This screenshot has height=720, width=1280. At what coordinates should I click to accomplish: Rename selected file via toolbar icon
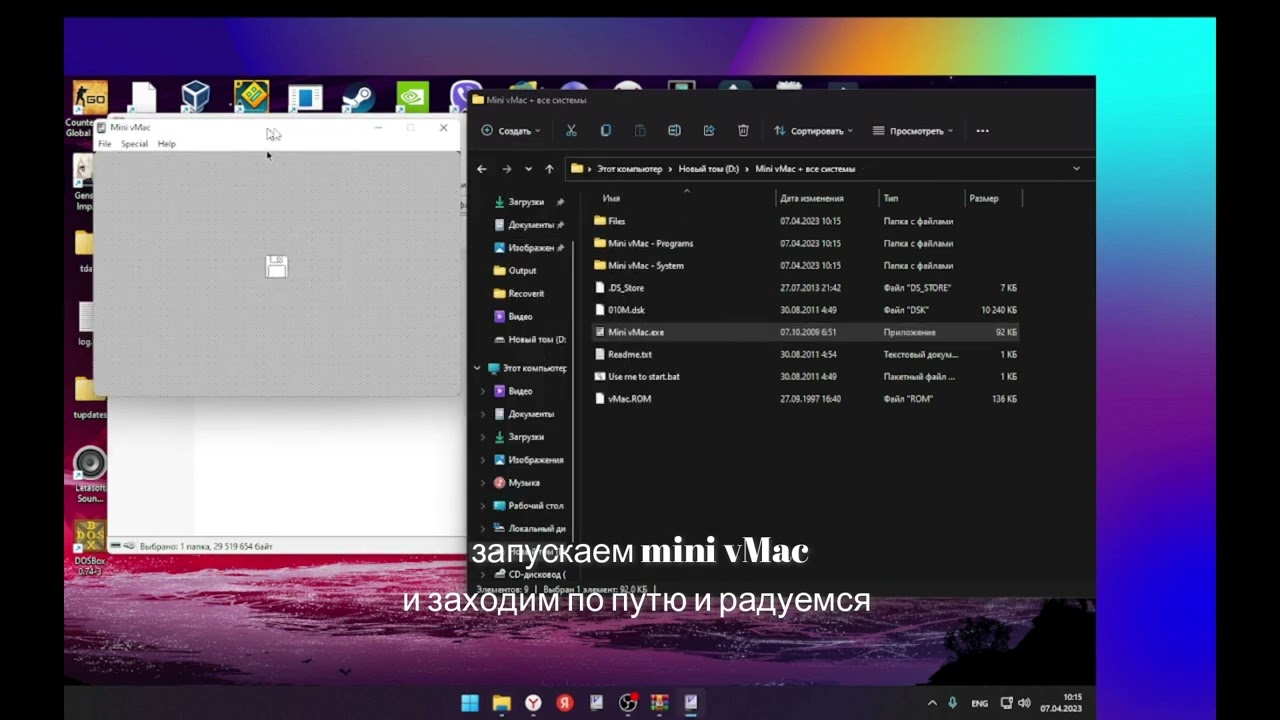674,131
